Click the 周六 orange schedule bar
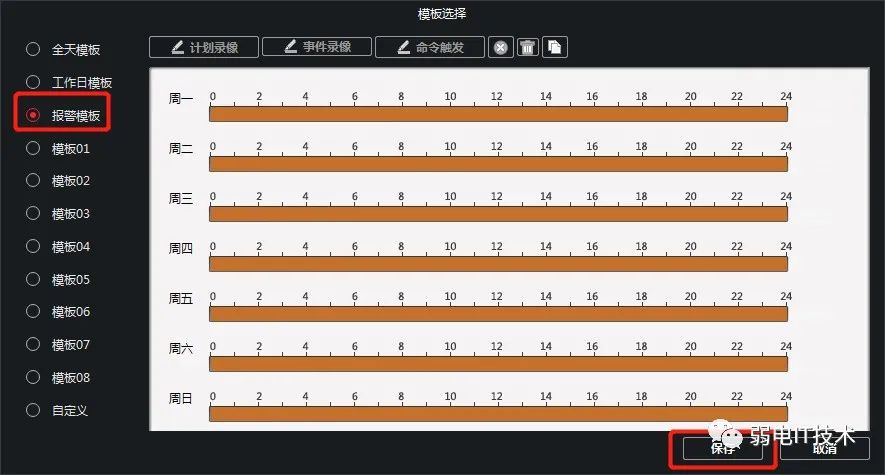Screen dimensions: 885x475 (x=498, y=364)
